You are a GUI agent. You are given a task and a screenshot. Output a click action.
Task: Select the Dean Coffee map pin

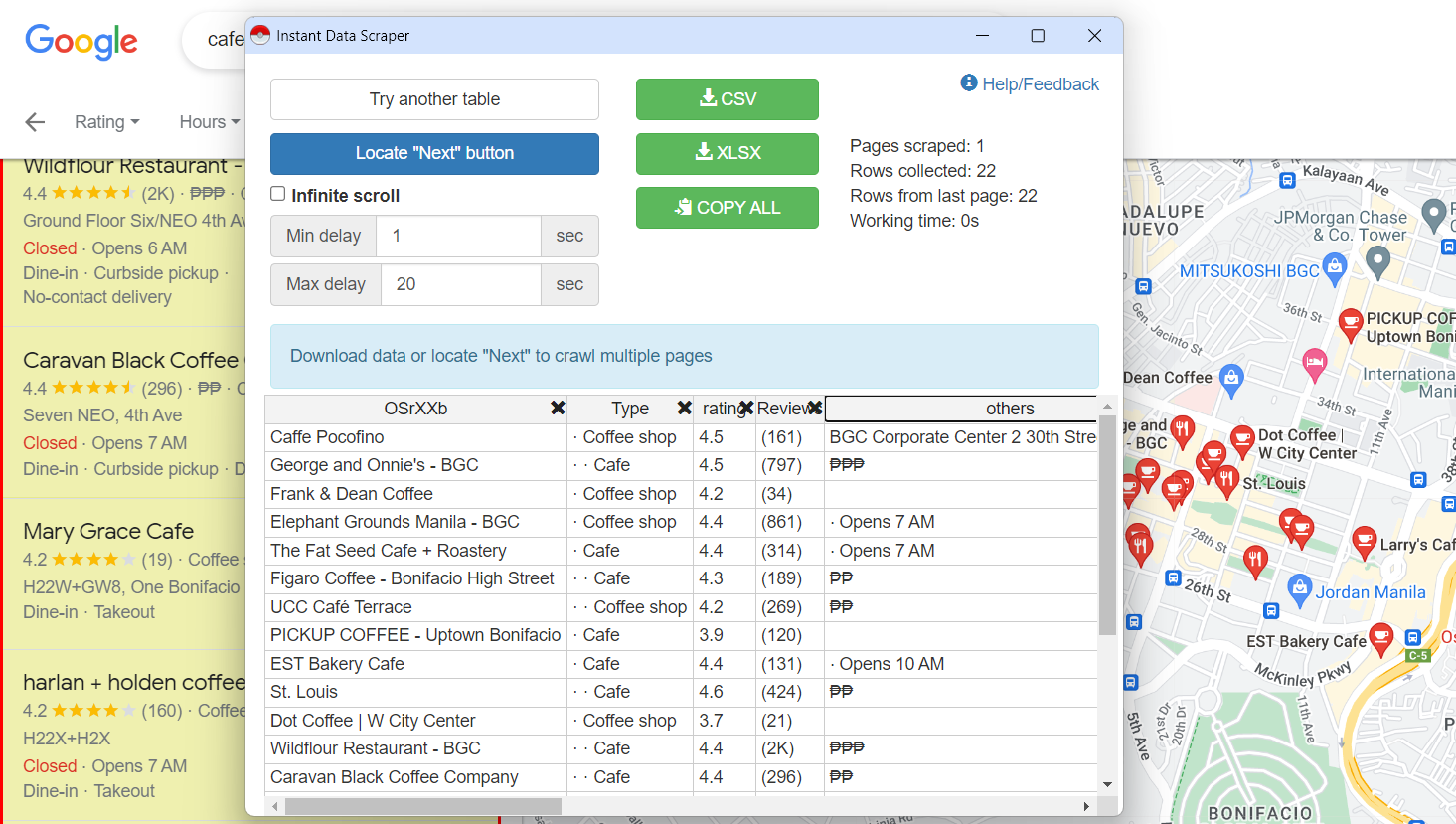(1231, 378)
